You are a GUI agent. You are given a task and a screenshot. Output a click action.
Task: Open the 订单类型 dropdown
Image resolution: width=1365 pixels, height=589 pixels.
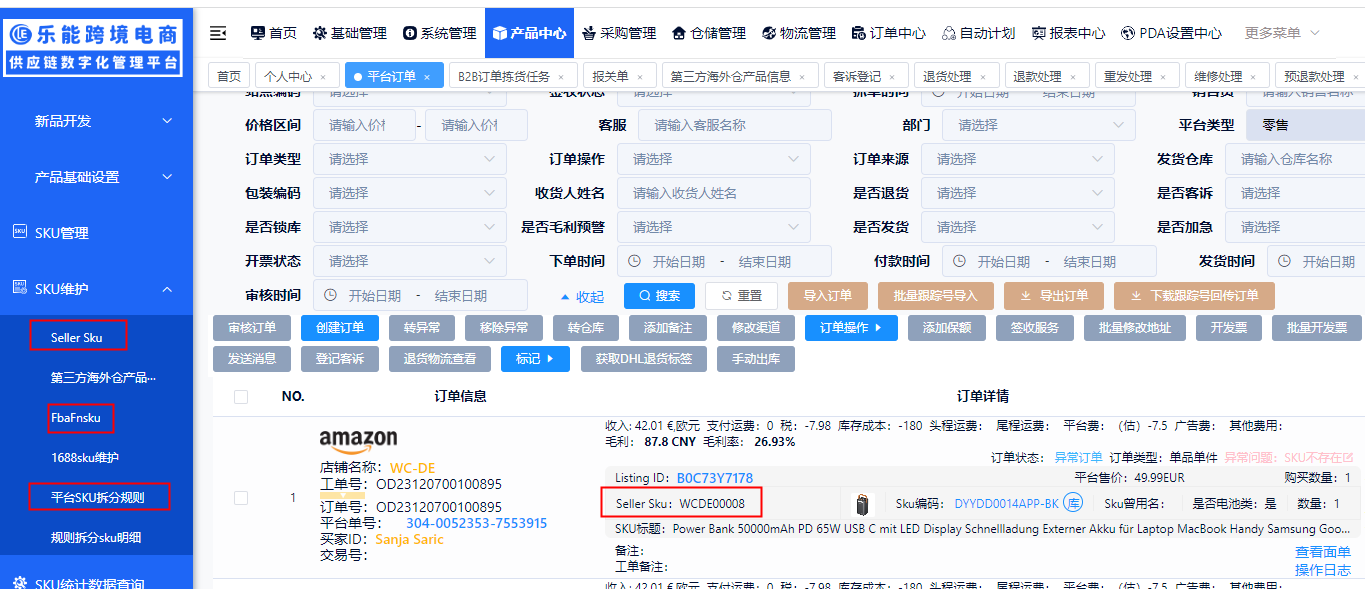(410, 159)
